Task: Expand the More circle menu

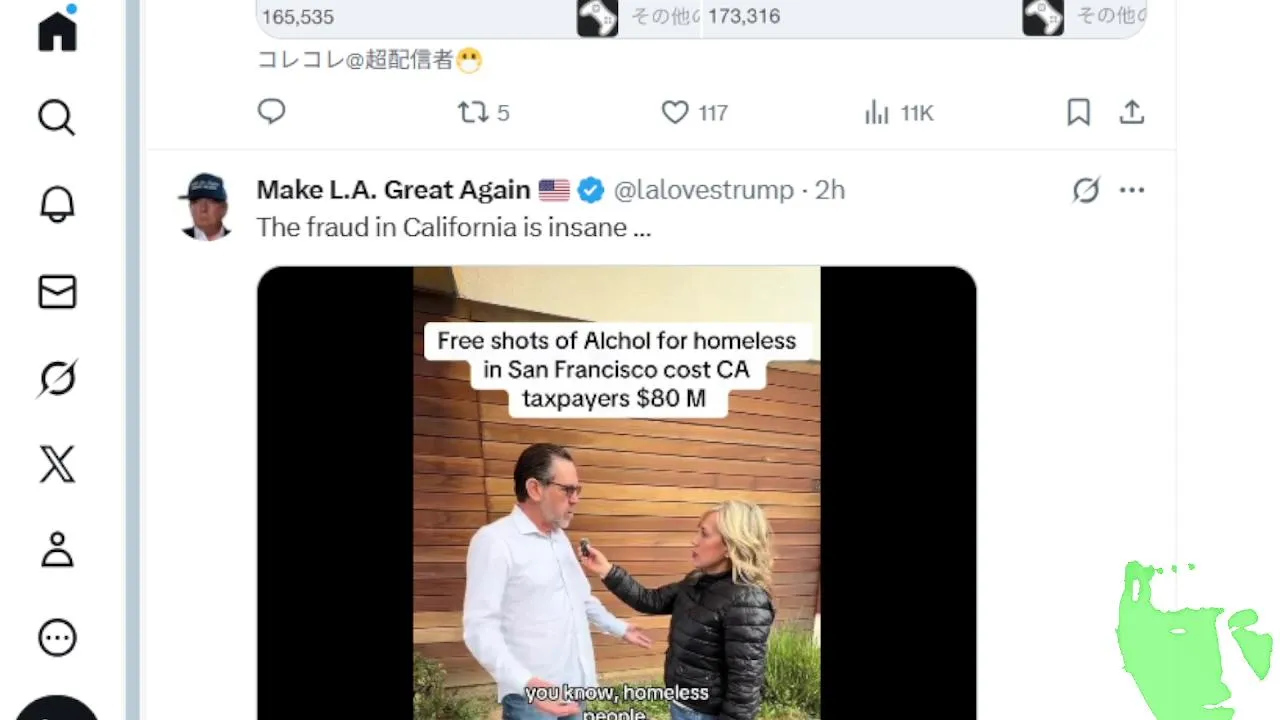Action: point(57,637)
